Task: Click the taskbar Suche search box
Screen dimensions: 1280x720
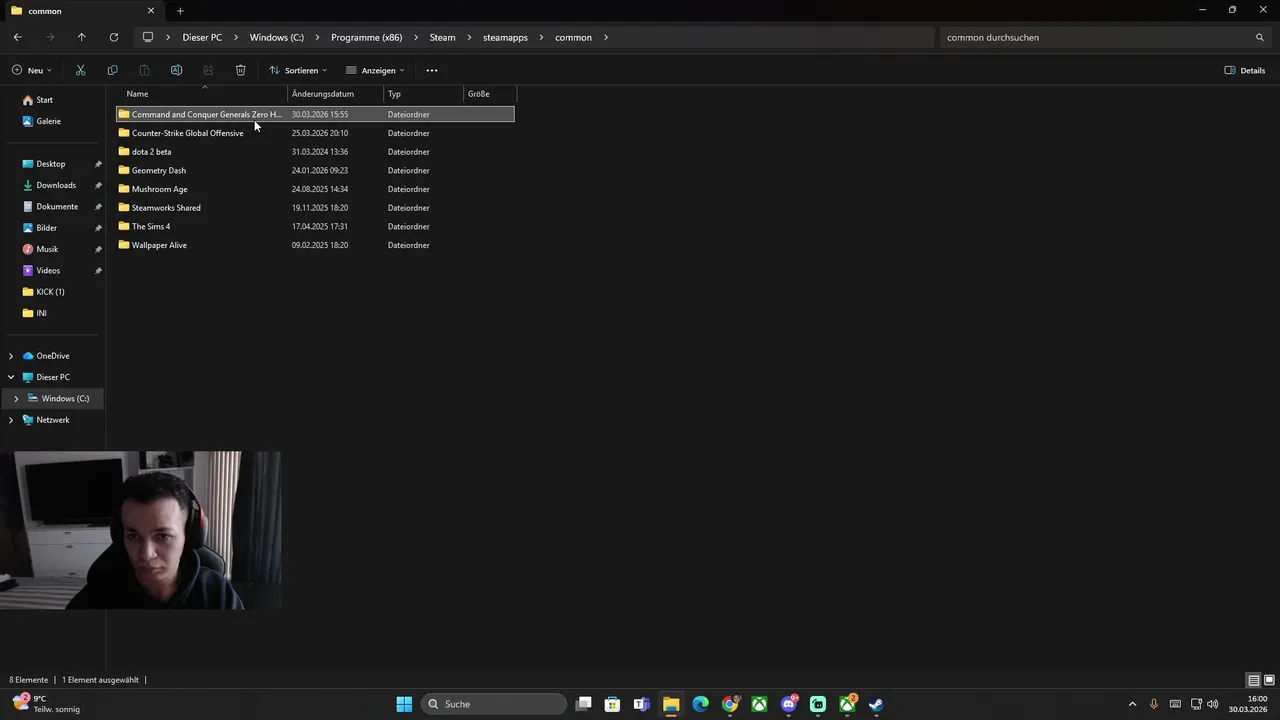Action: (494, 704)
